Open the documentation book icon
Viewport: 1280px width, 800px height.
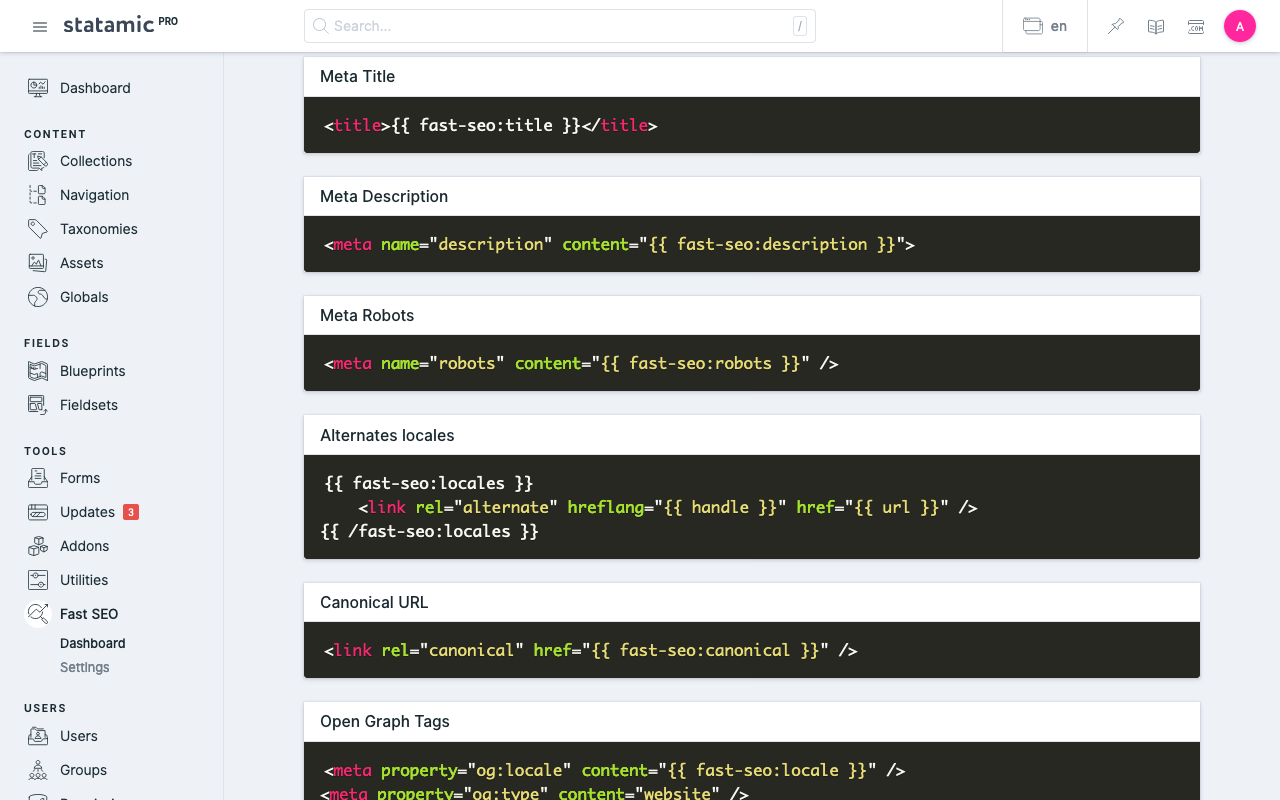(x=1156, y=27)
